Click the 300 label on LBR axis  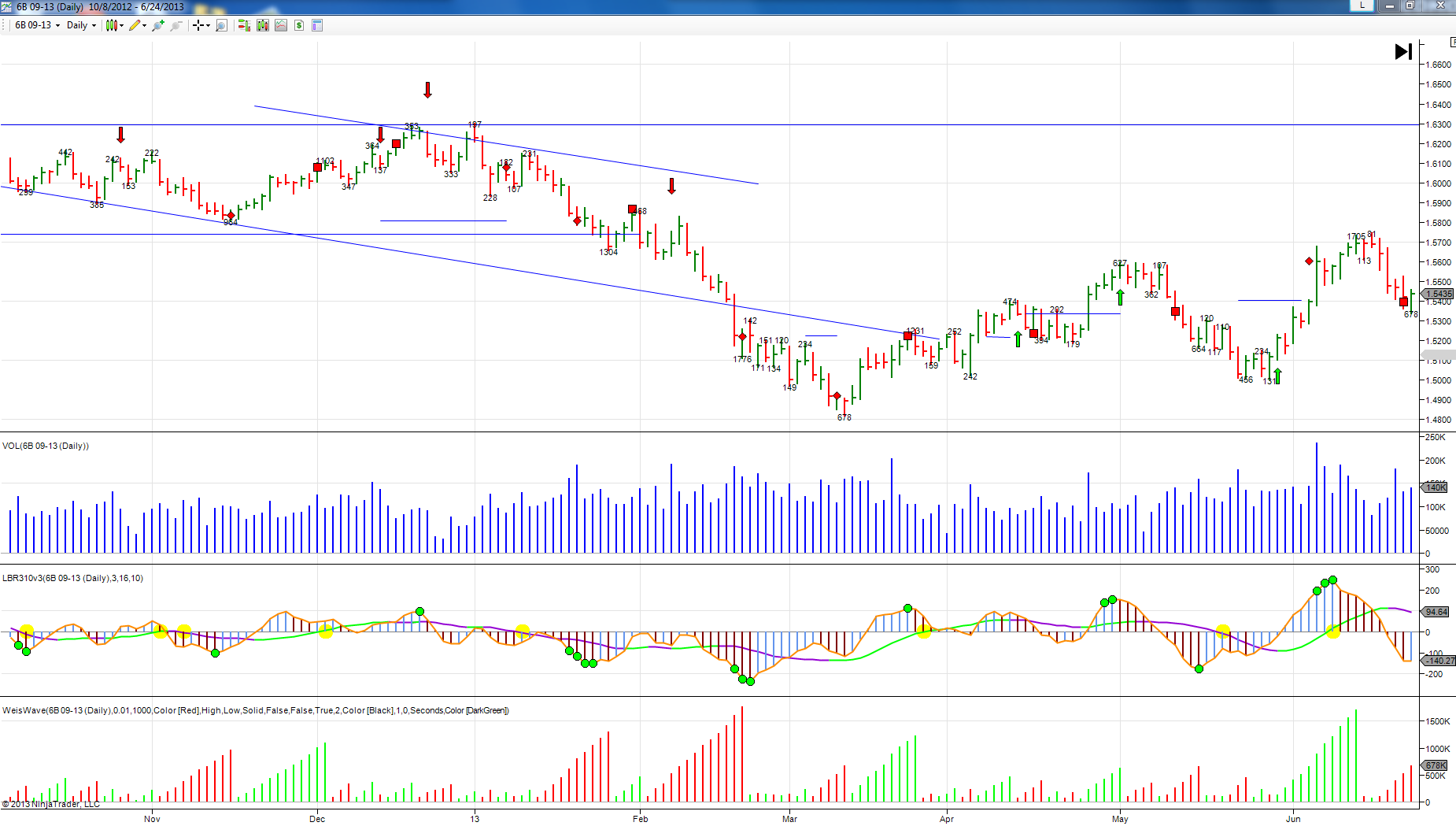[x=1433, y=569]
